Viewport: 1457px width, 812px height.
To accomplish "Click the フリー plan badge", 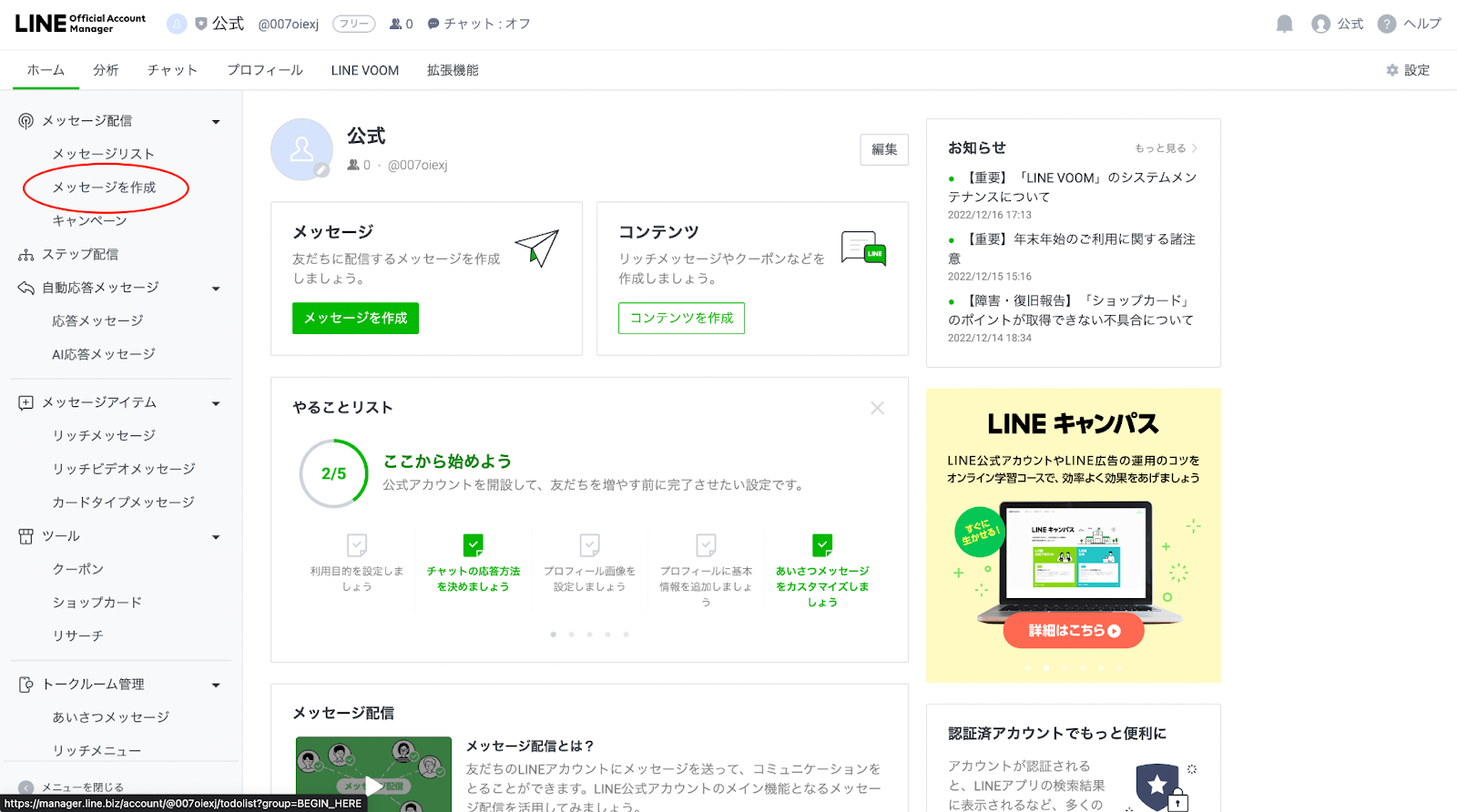I will pyautogui.click(x=353, y=24).
